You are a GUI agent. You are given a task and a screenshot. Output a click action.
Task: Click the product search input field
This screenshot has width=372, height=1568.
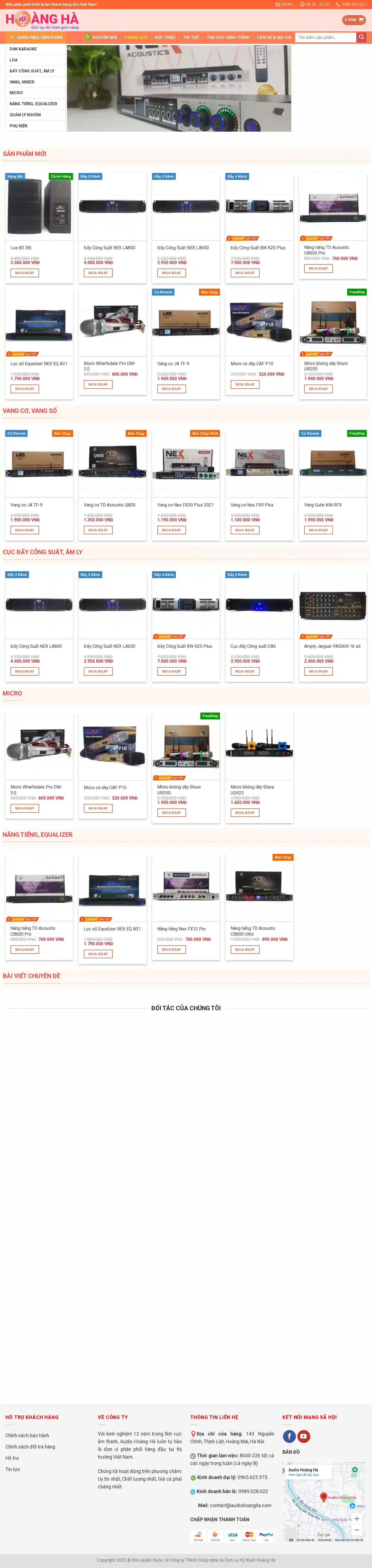326,37
